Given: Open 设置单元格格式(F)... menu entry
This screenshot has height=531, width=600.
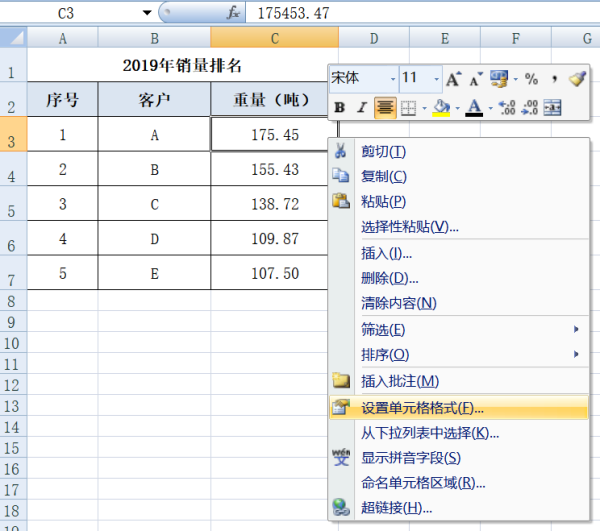Looking at the screenshot, I should [x=458, y=408].
